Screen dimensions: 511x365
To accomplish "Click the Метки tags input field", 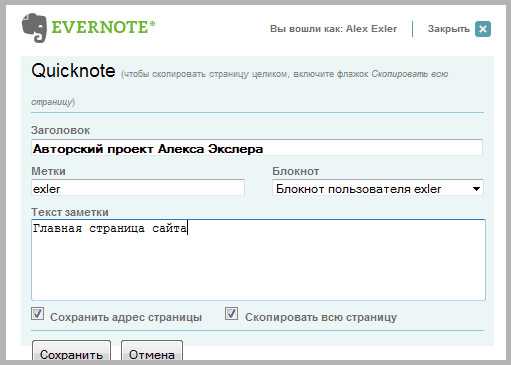I will 138,188.
